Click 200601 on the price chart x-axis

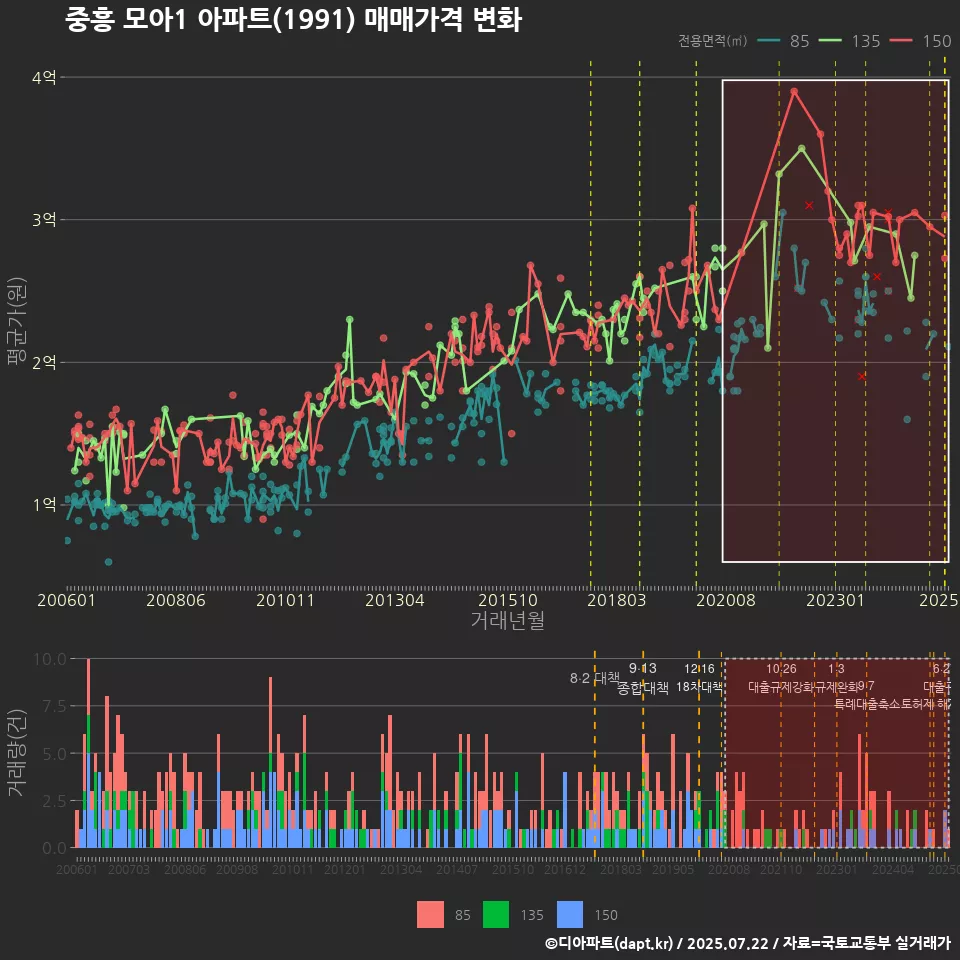(67, 600)
